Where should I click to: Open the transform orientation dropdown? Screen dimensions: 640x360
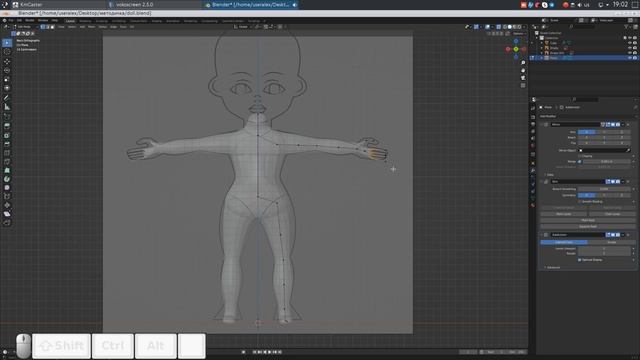coord(242,27)
